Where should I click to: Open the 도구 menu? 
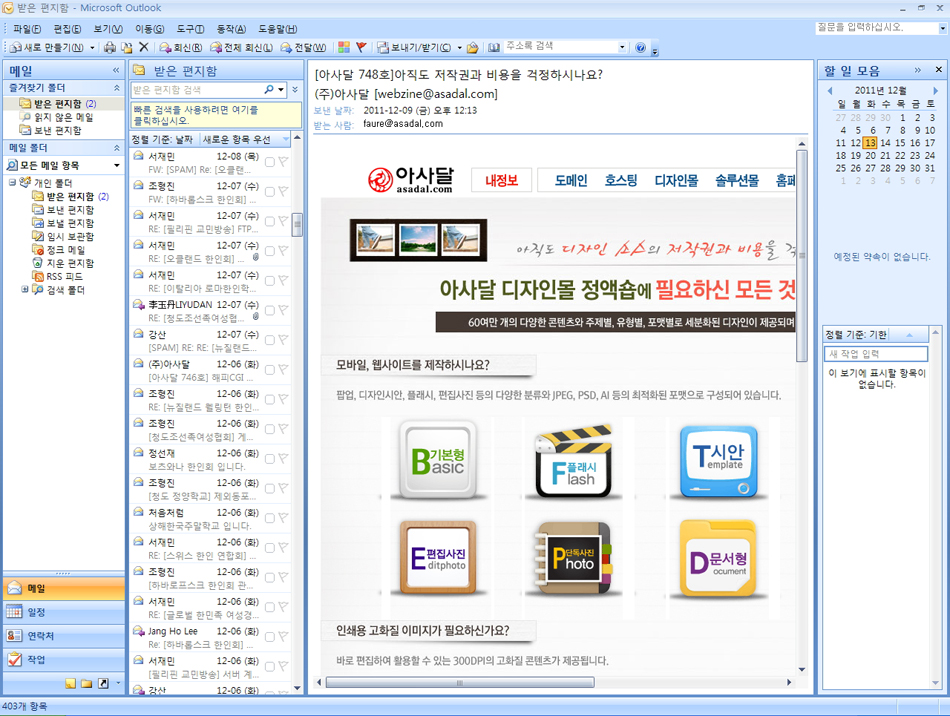click(189, 29)
